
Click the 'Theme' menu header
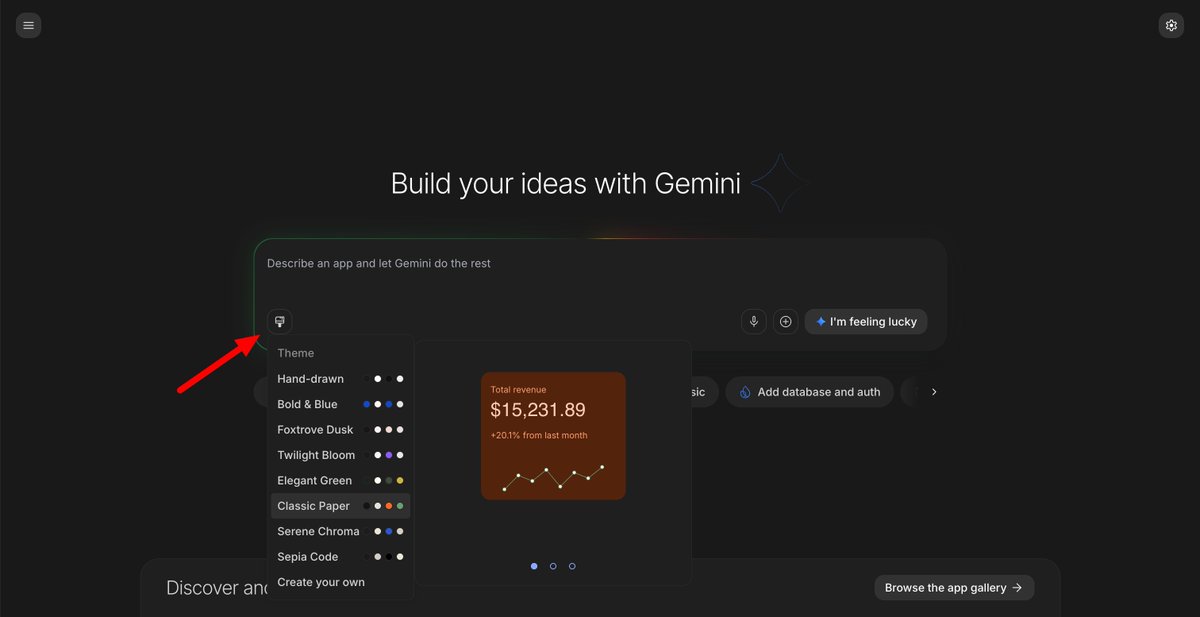pos(295,353)
